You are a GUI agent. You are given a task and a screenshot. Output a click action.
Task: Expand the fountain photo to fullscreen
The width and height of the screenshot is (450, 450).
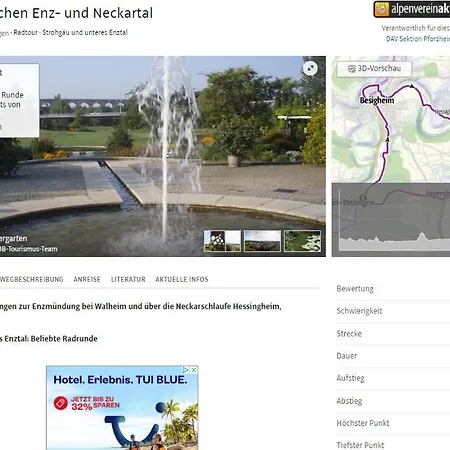pyautogui.click(x=310, y=68)
